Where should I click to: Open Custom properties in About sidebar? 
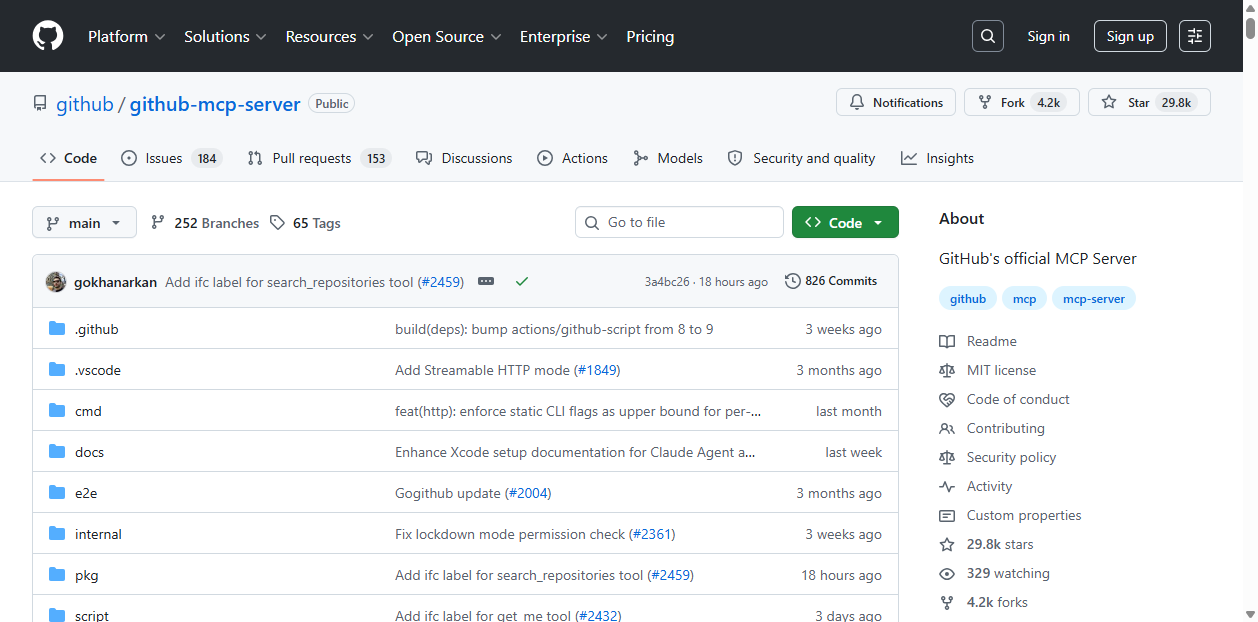[1010, 515]
